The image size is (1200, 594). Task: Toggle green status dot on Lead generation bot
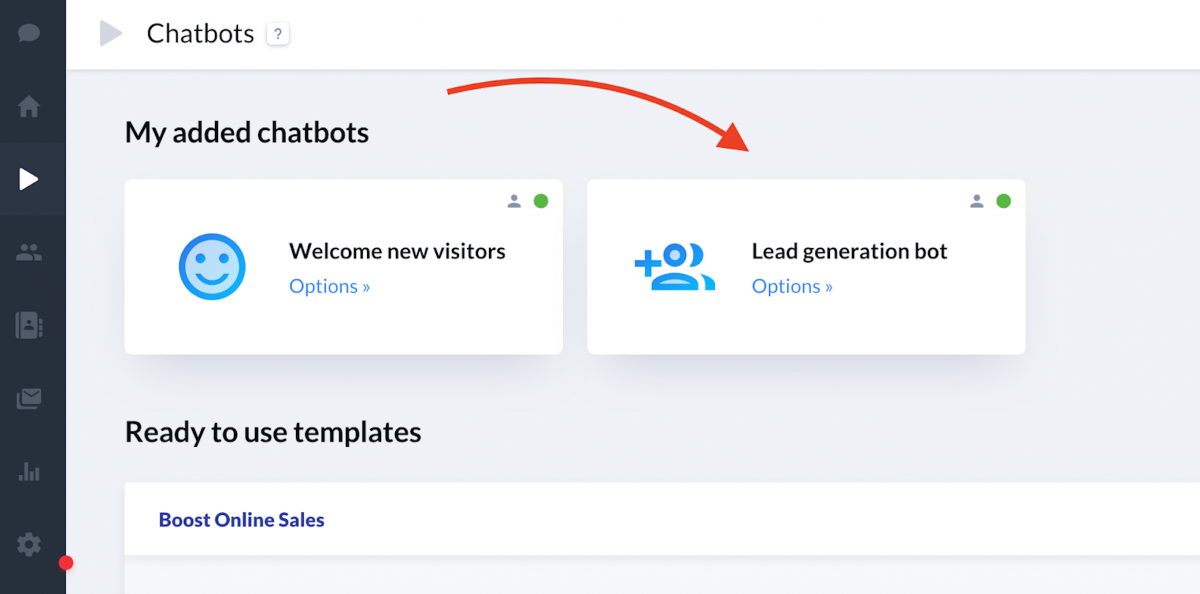(x=1004, y=201)
